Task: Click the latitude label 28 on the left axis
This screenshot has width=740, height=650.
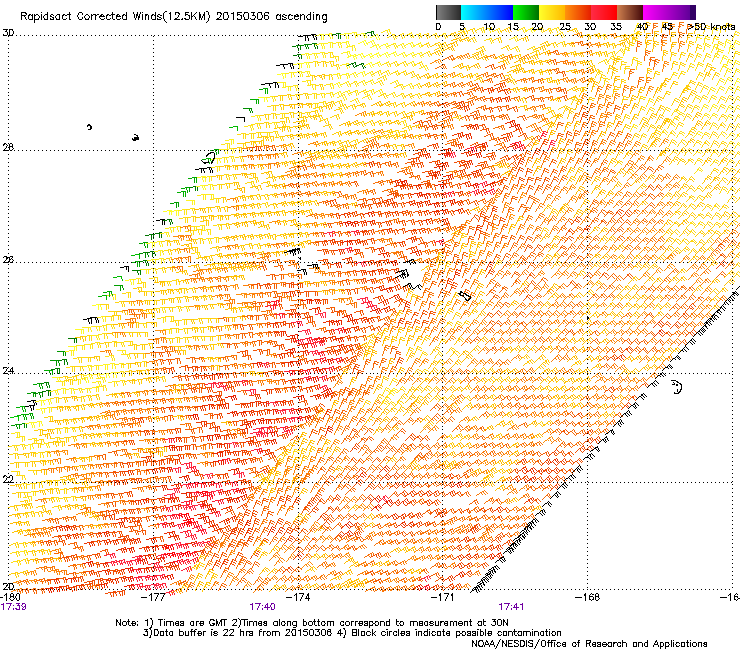Action: [8, 147]
